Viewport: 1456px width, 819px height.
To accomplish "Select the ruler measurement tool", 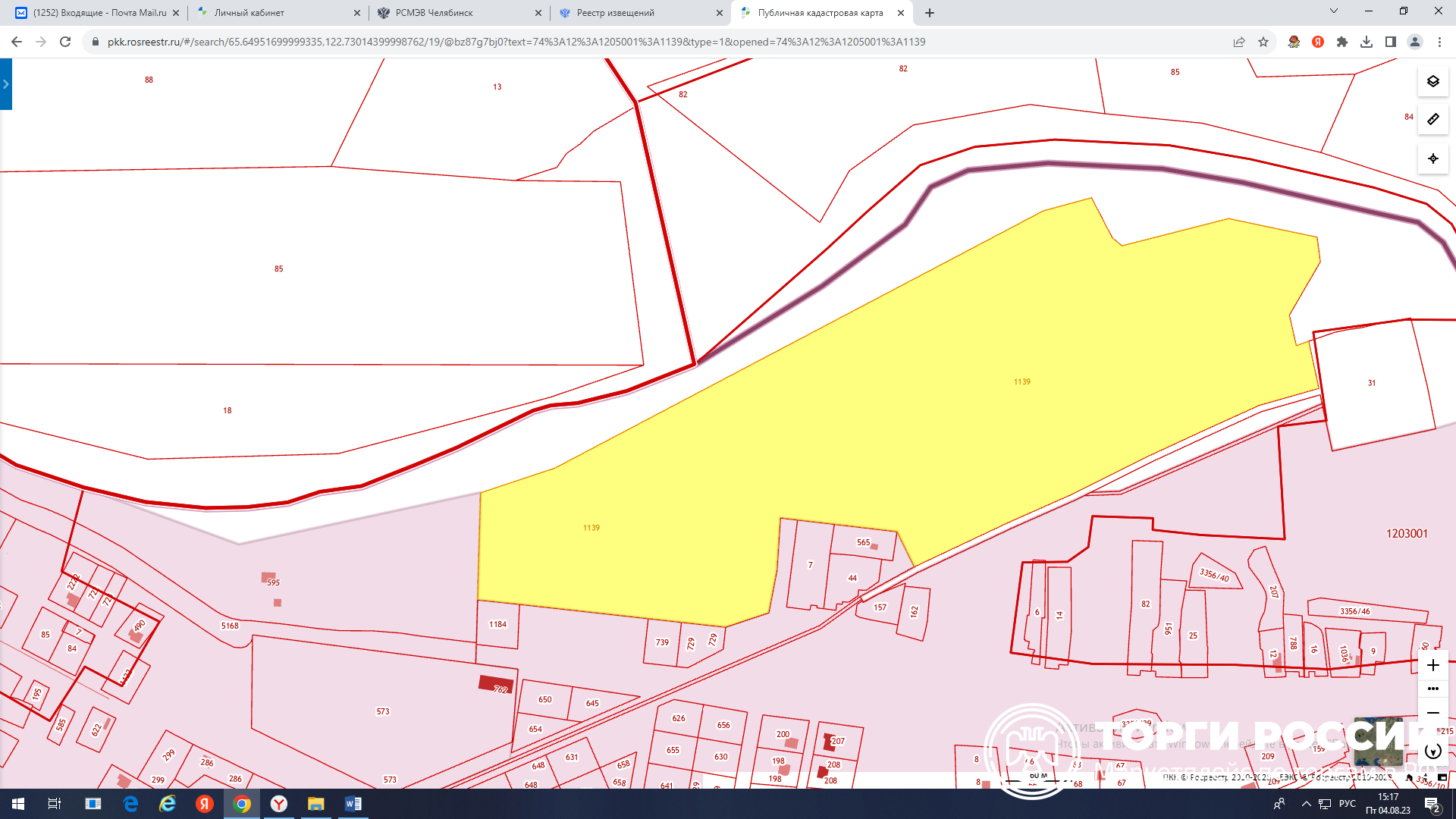I will 1432,119.
